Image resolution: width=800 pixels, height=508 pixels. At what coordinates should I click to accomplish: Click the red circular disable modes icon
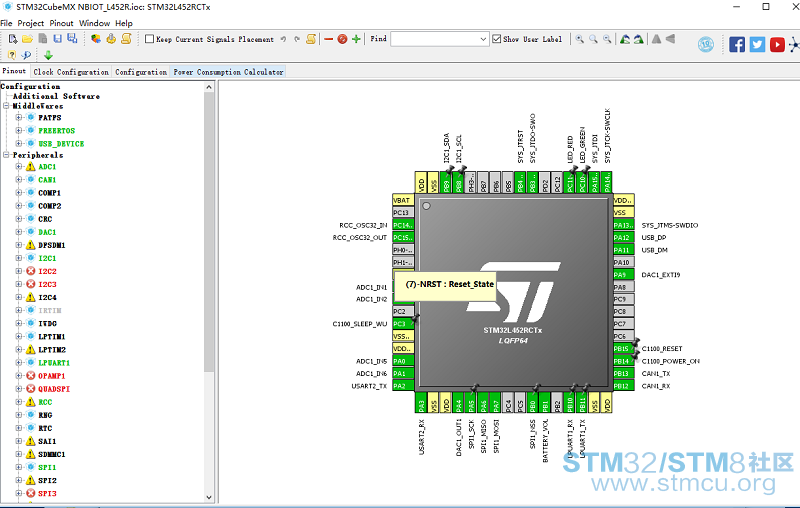[x=342, y=39]
